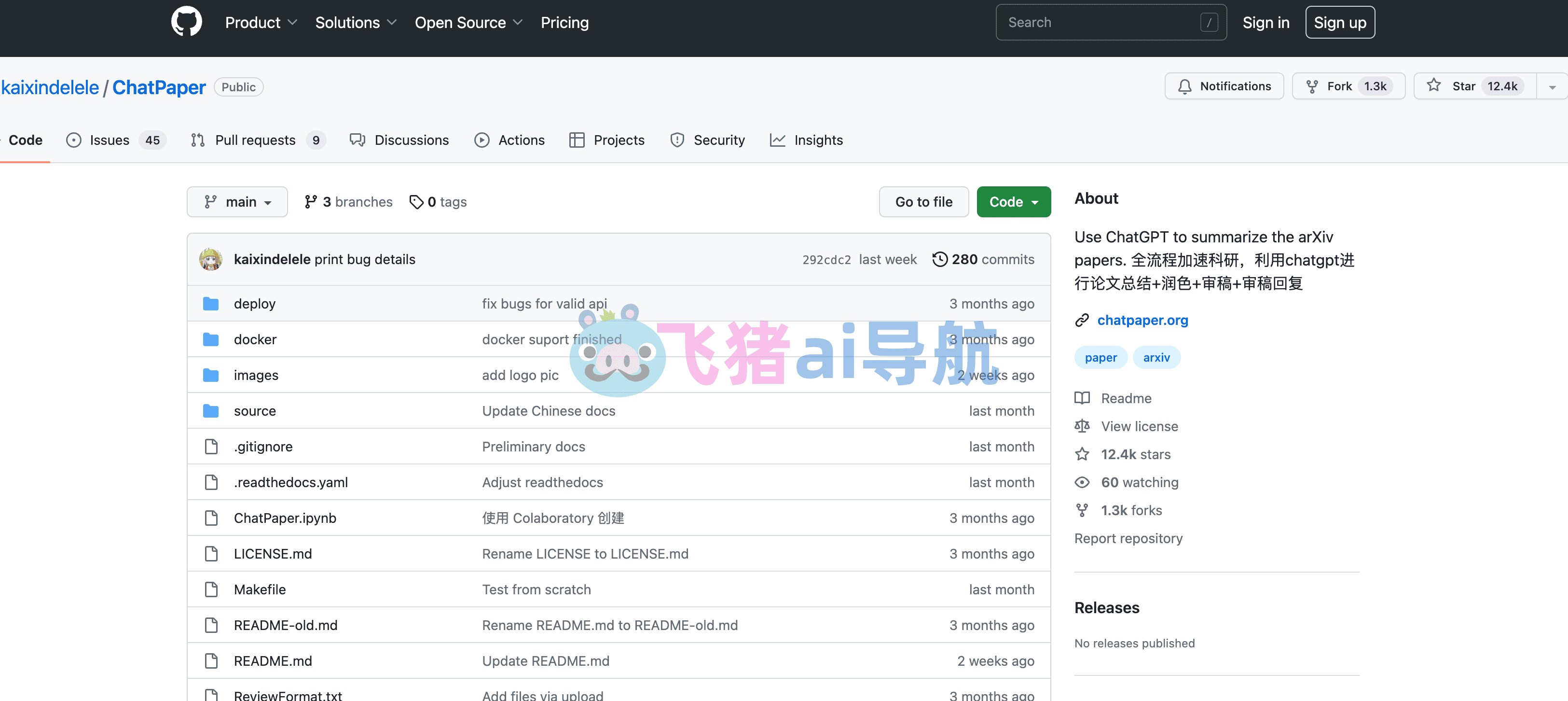Click the arxiv topic tag
This screenshot has height=701, width=1568.
coord(1156,358)
